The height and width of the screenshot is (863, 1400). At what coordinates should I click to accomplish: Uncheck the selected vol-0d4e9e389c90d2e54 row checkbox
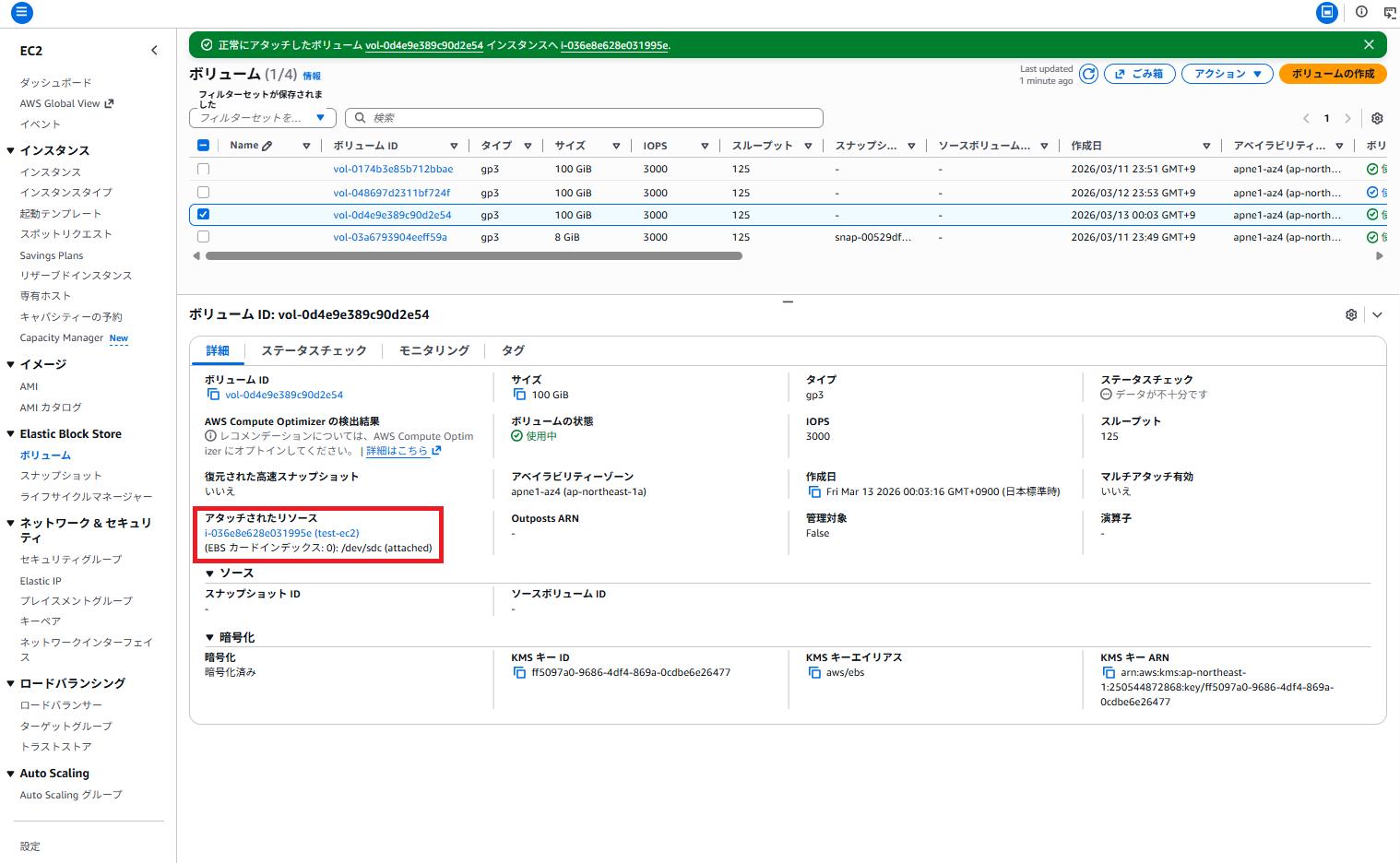(204, 215)
